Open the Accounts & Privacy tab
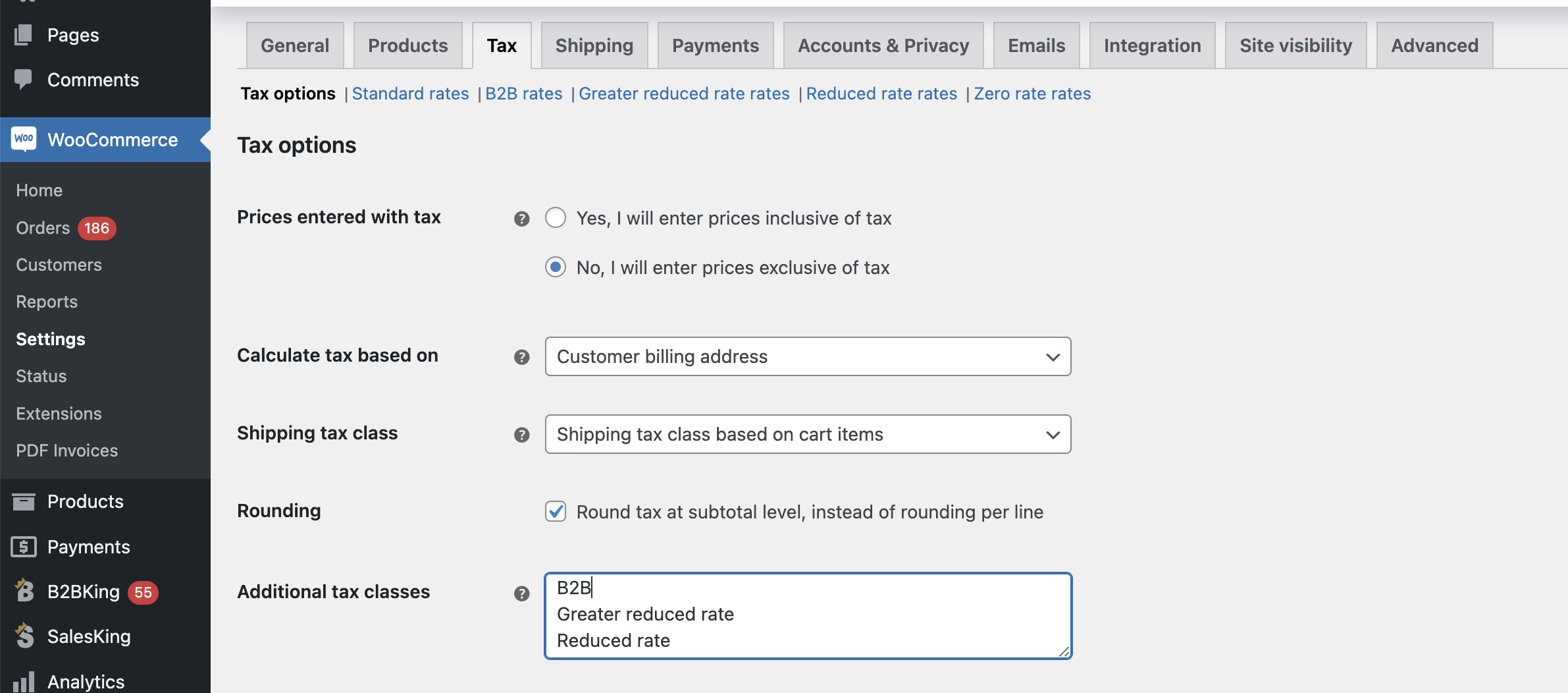1568x693 pixels. point(883,45)
